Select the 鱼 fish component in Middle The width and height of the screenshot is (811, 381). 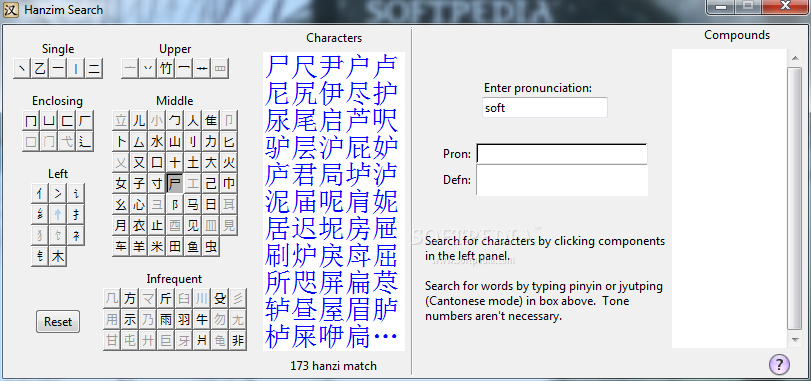click(192, 247)
